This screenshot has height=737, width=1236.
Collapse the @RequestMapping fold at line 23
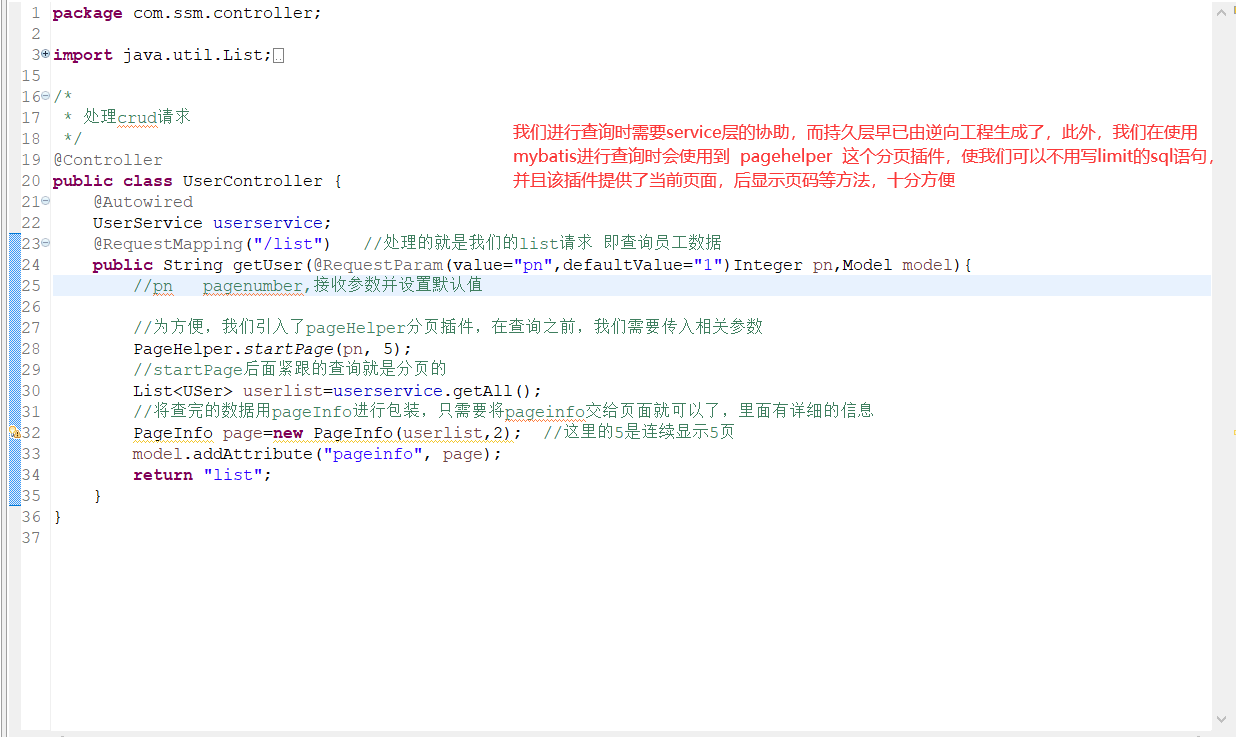[46, 243]
